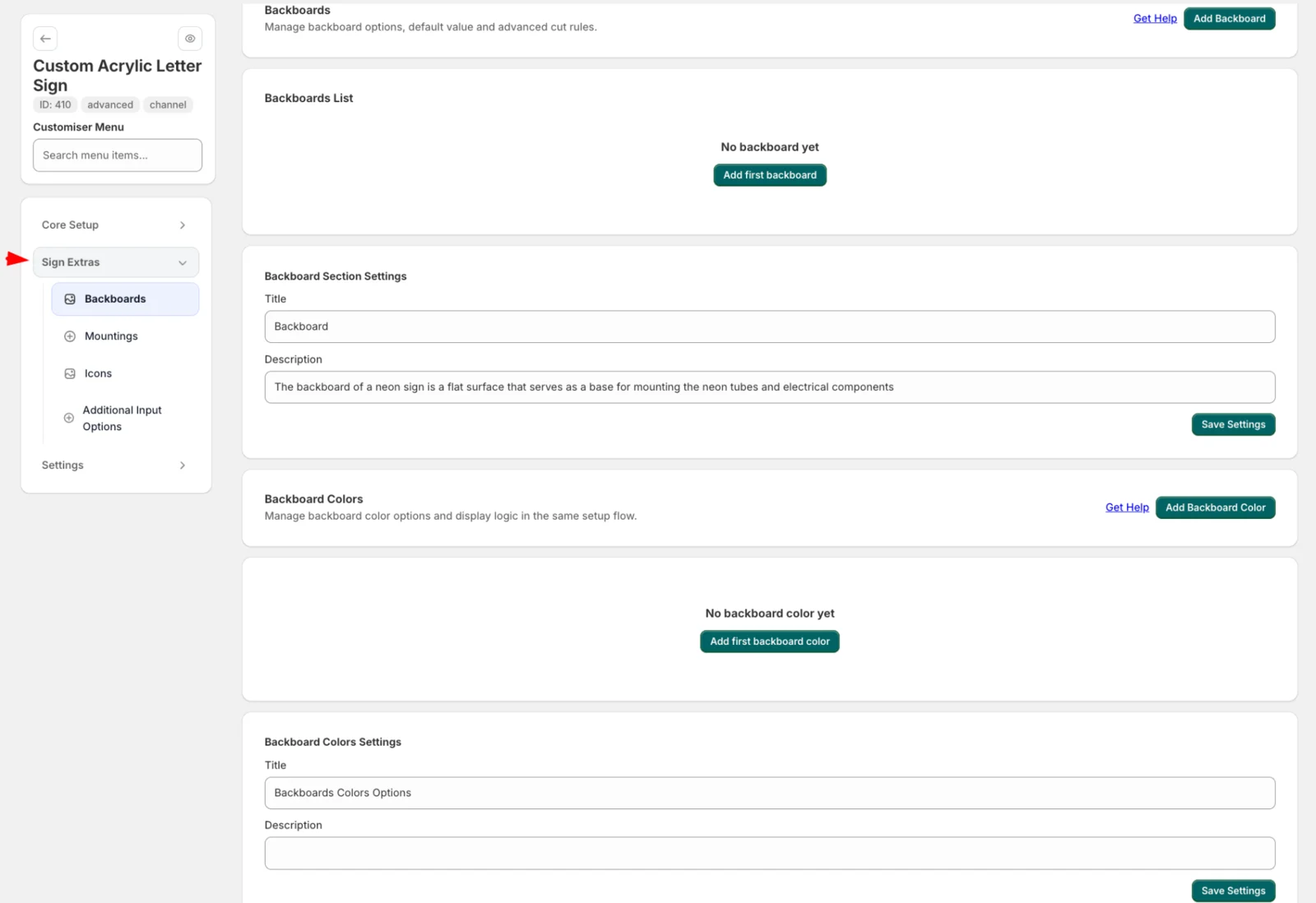Click Add first backboard color button
The height and width of the screenshot is (903, 1316).
(x=770, y=641)
